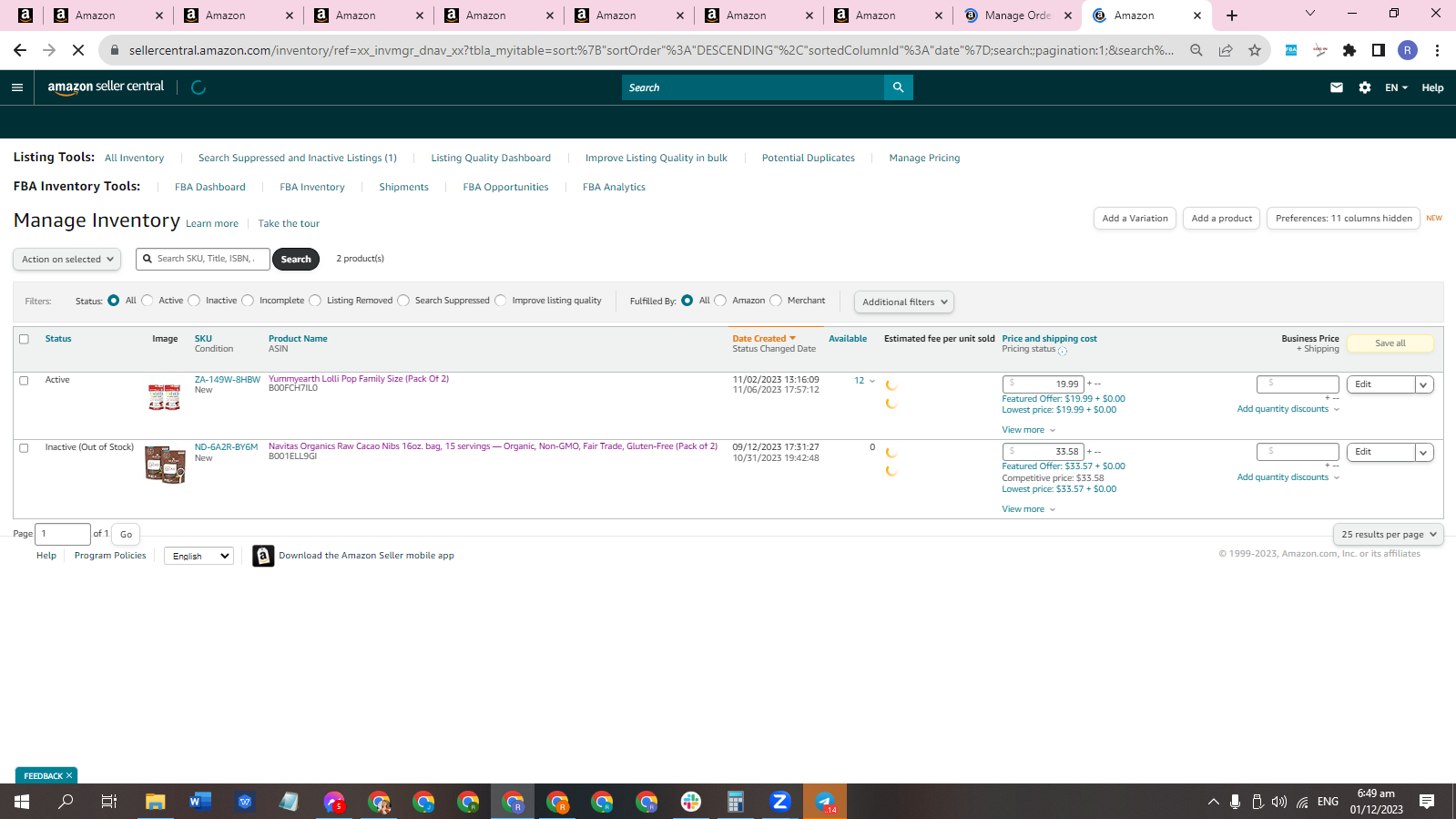Go to Shipments
Image resolution: width=1456 pixels, height=819 pixels.
403,188
